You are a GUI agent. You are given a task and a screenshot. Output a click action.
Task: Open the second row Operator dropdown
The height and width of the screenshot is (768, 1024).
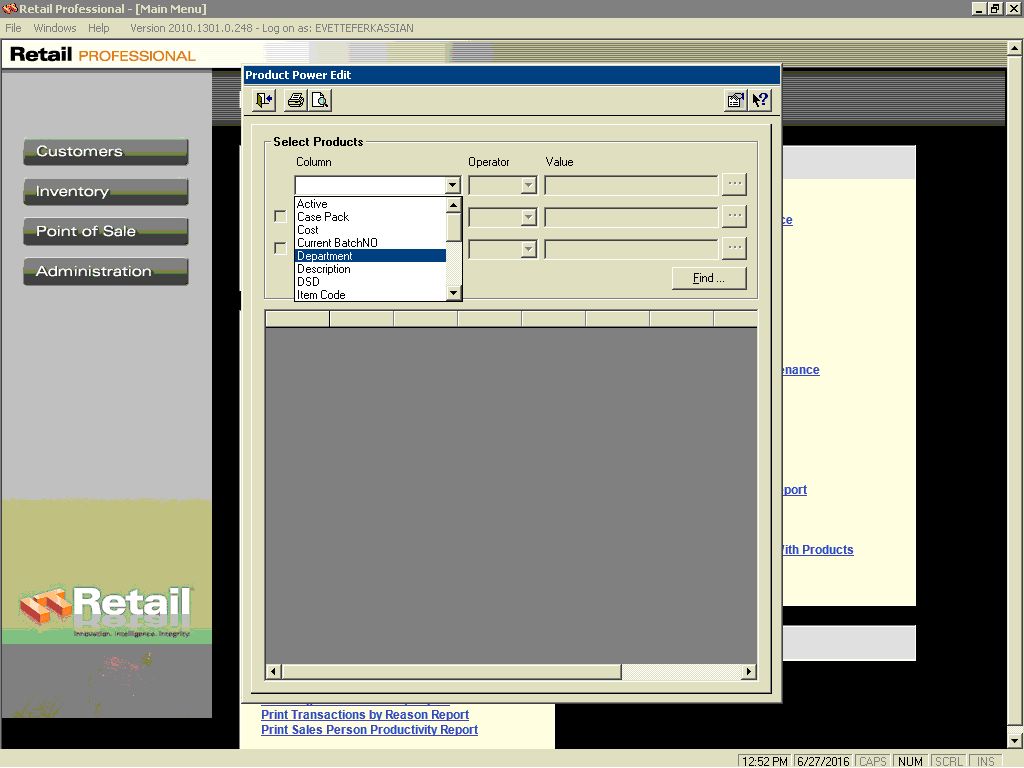pos(528,217)
